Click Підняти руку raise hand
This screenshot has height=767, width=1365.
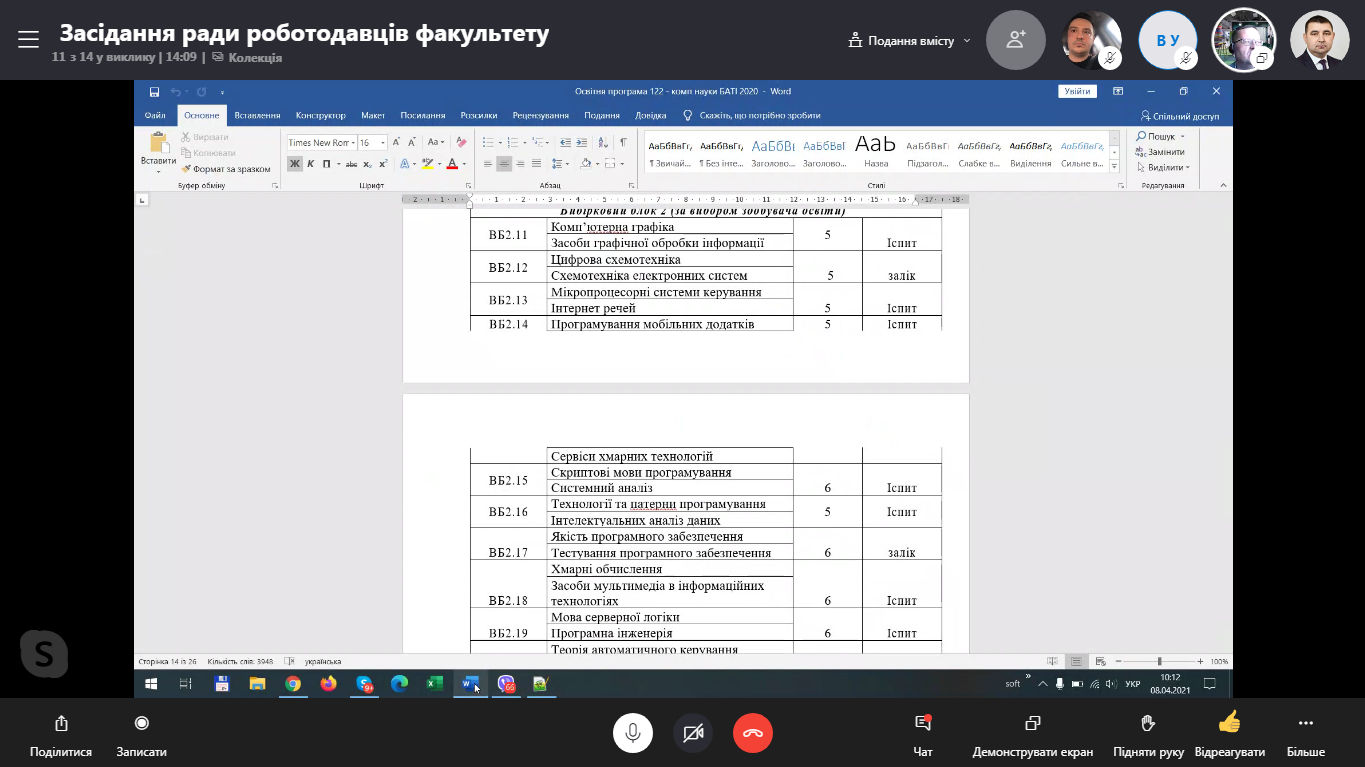[1148, 733]
